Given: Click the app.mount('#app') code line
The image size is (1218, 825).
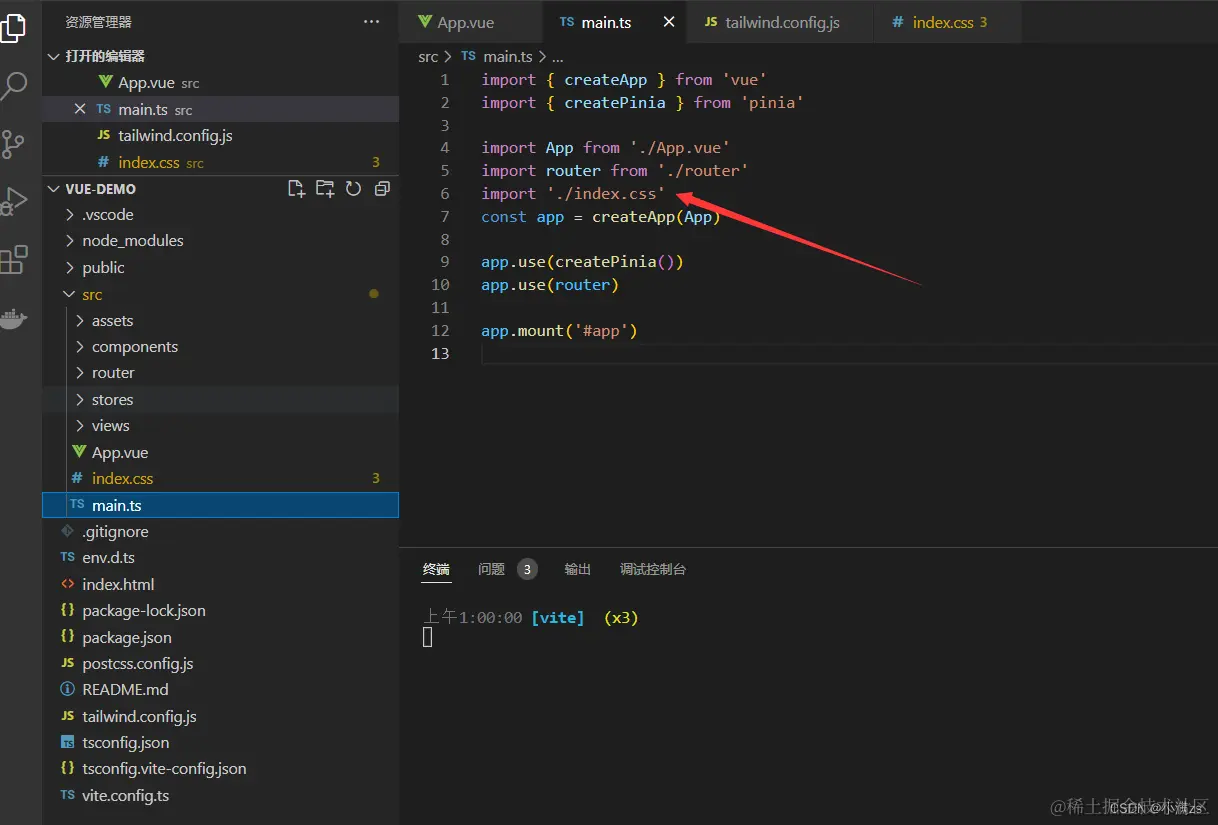Looking at the screenshot, I should click(559, 330).
